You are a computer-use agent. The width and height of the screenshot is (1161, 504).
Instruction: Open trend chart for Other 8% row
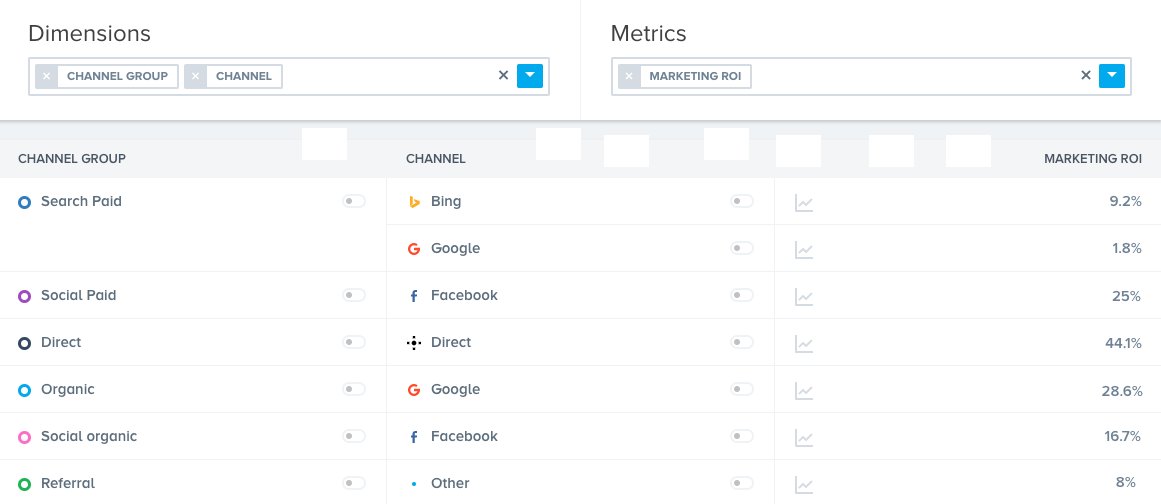click(804, 485)
